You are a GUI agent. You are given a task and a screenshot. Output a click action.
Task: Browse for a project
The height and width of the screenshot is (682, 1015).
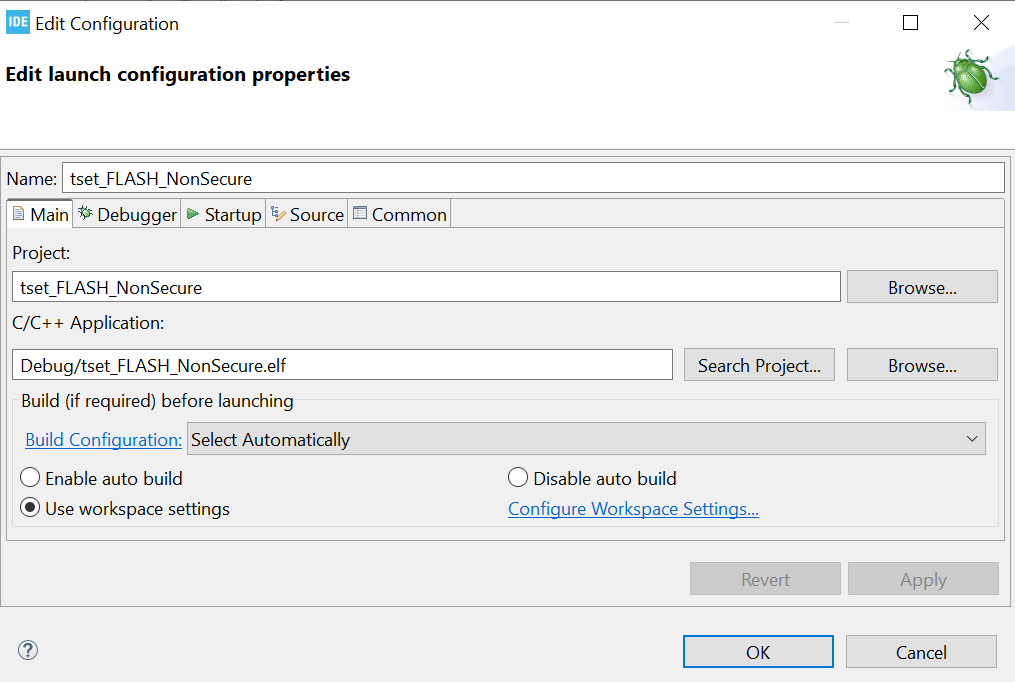(x=921, y=286)
